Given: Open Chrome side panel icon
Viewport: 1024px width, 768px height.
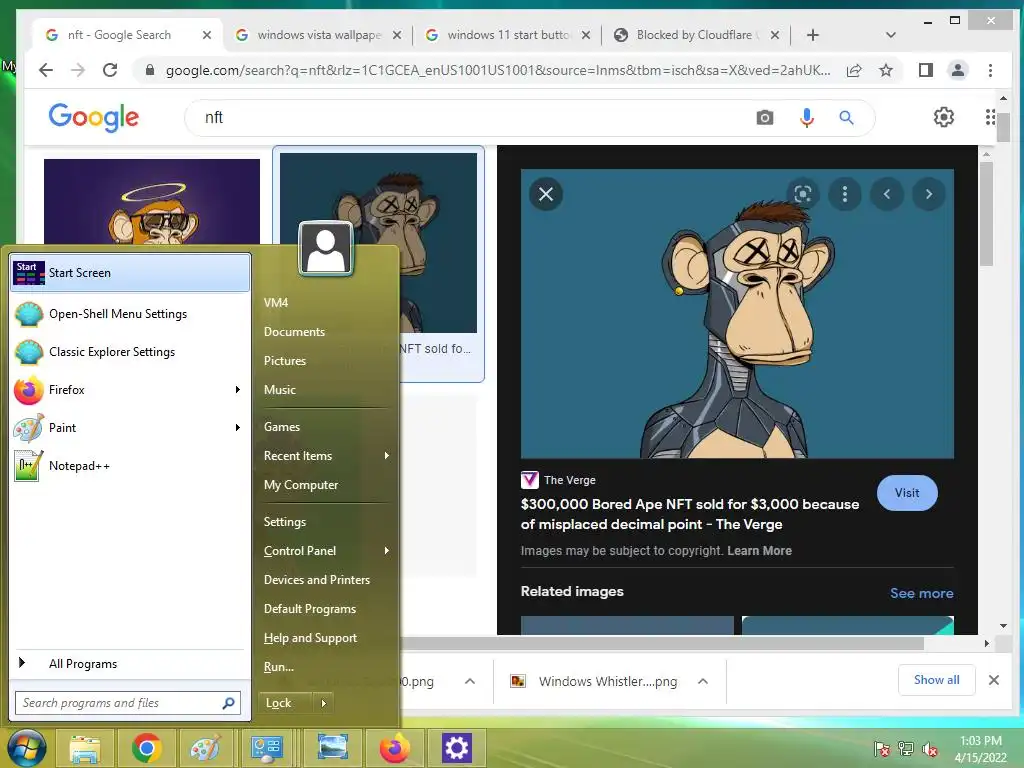Looking at the screenshot, I should click(x=925, y=70).
